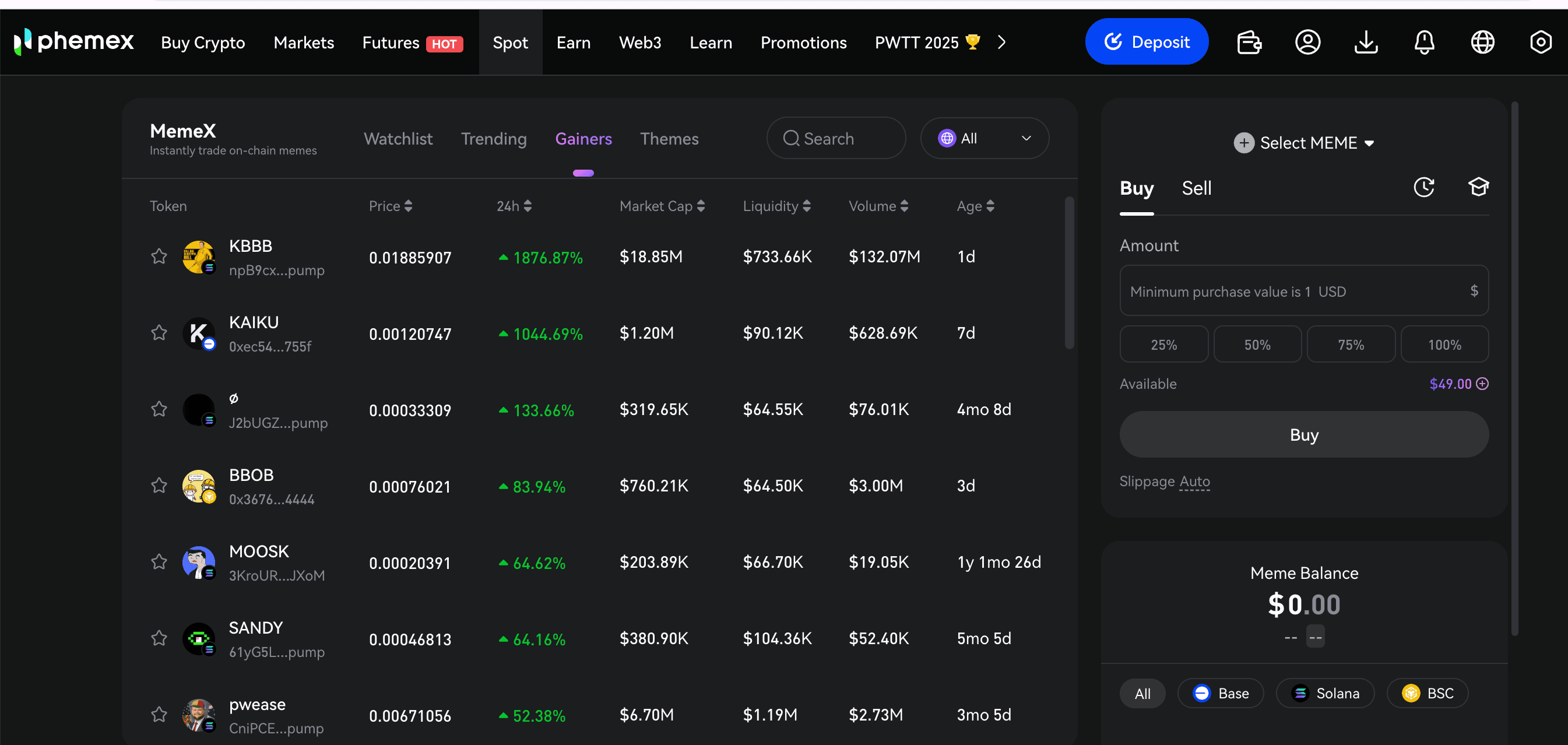1568x745 pixels.
Task: Click the pwease token avatar
Action: tap(198, 715)
